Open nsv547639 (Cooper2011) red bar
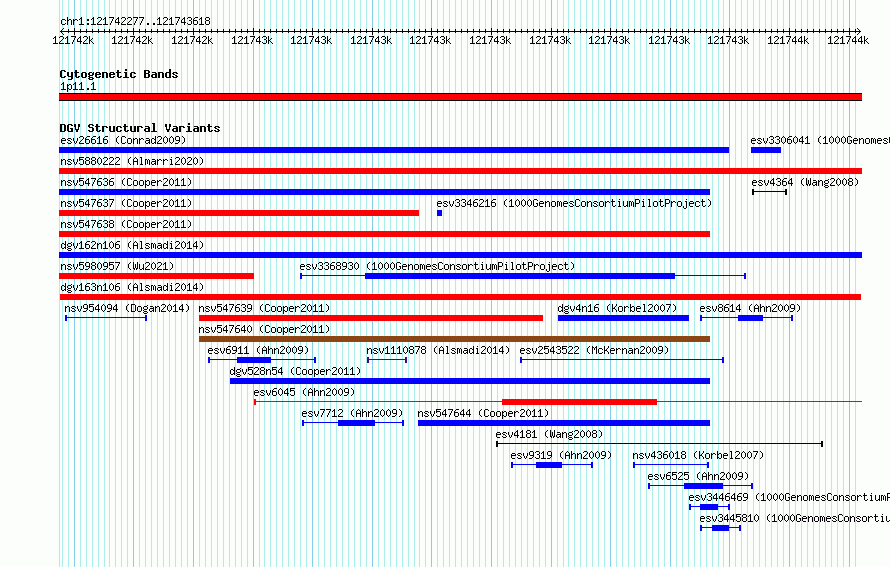Viewport: 890px width, 567px height. [371, 318]
